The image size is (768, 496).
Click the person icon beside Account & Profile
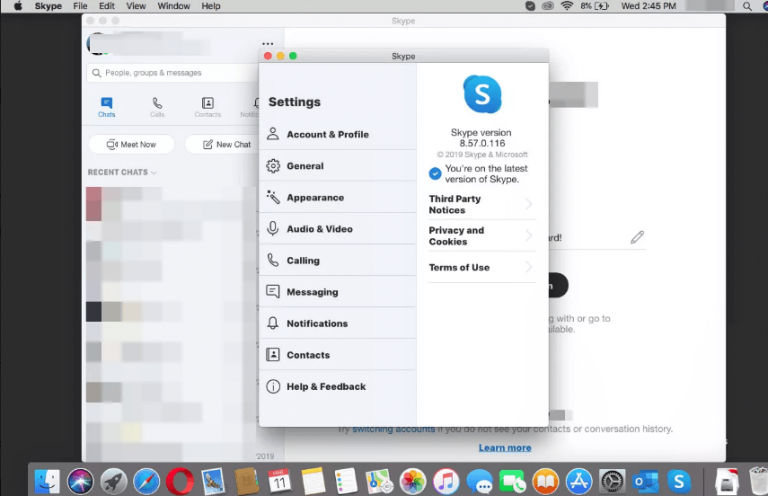pyautogui.click(x=273, y=134)
